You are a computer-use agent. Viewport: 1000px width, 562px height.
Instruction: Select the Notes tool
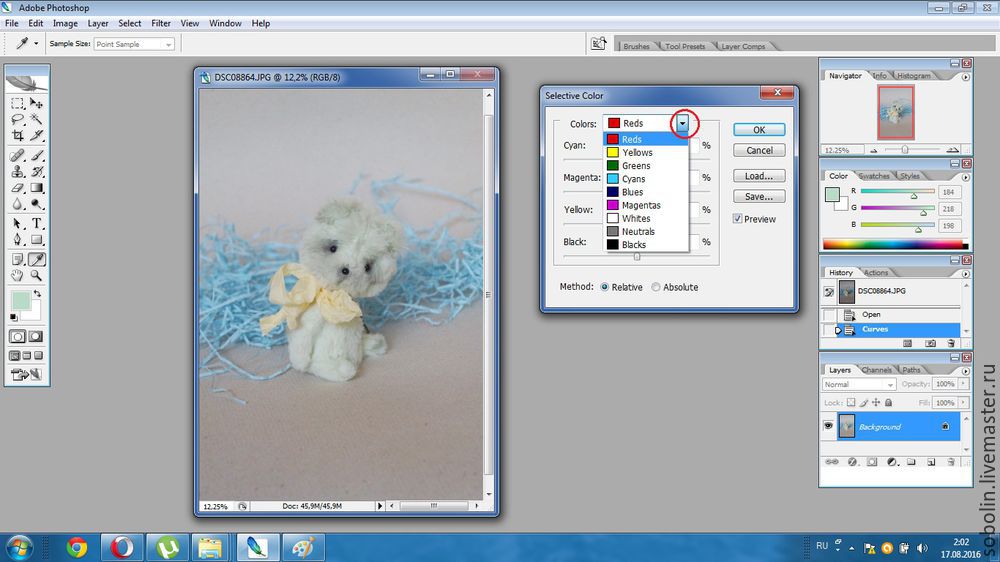(x=17, y=260)
